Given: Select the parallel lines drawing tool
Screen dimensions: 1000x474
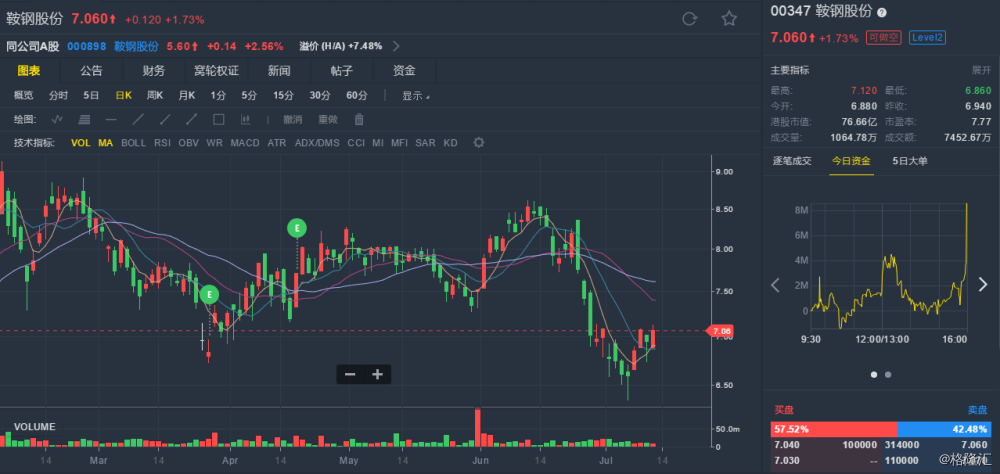Looking at the screenshot, I should 84,119.
